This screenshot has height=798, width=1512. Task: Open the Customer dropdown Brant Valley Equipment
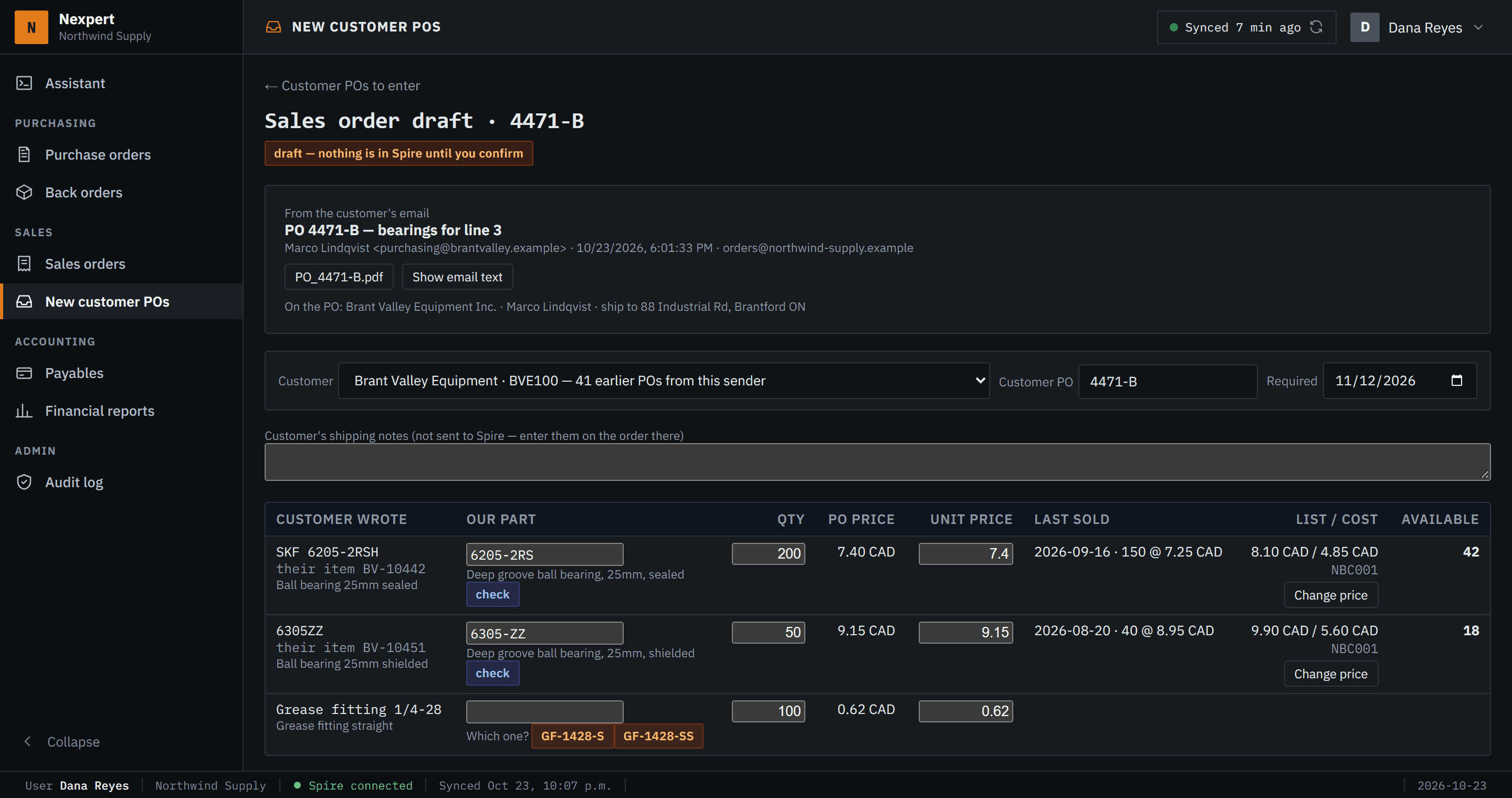[663, 381]
